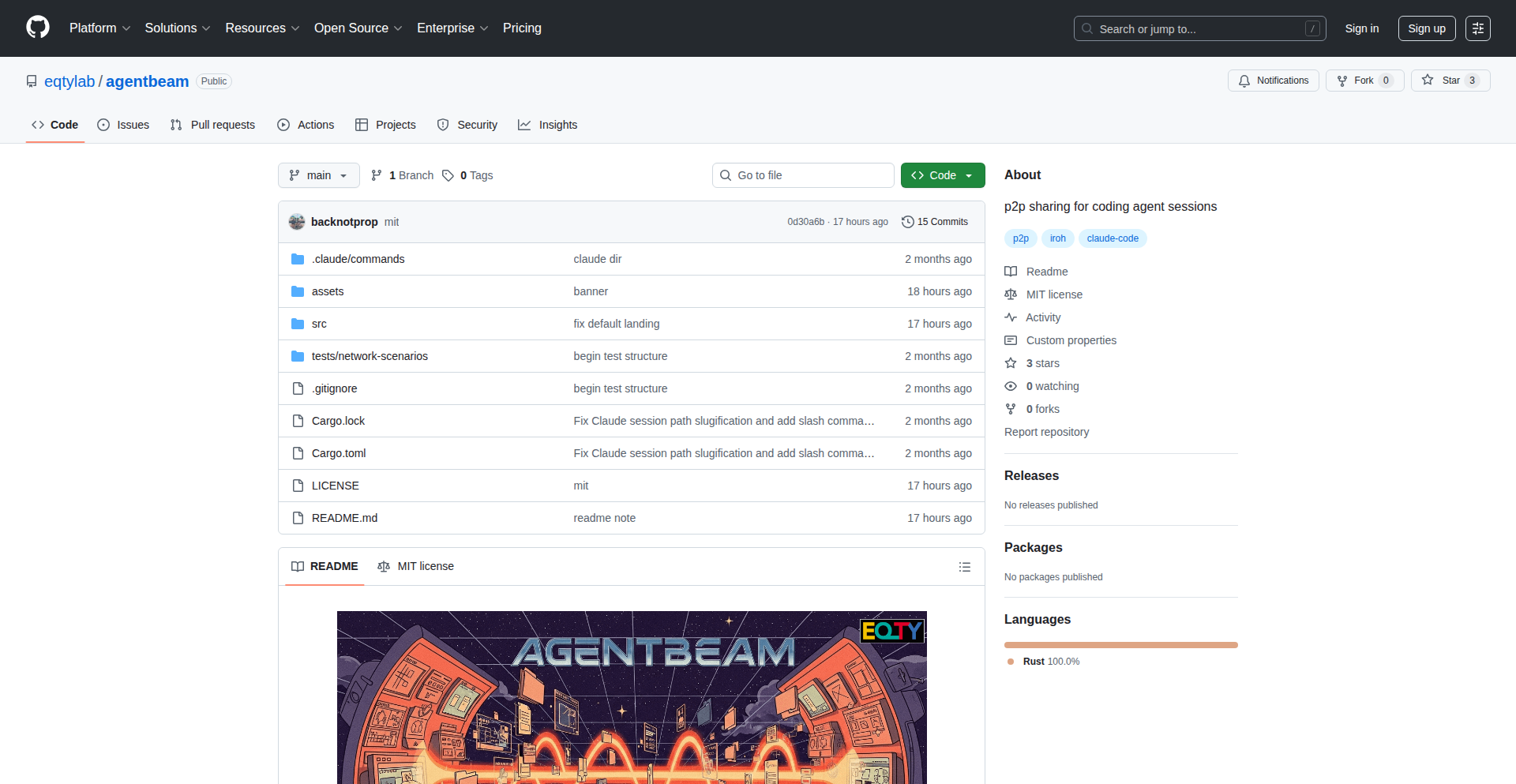Open the README outline list icon
Screen dimensions: 1516x784
tap(965, 567)
